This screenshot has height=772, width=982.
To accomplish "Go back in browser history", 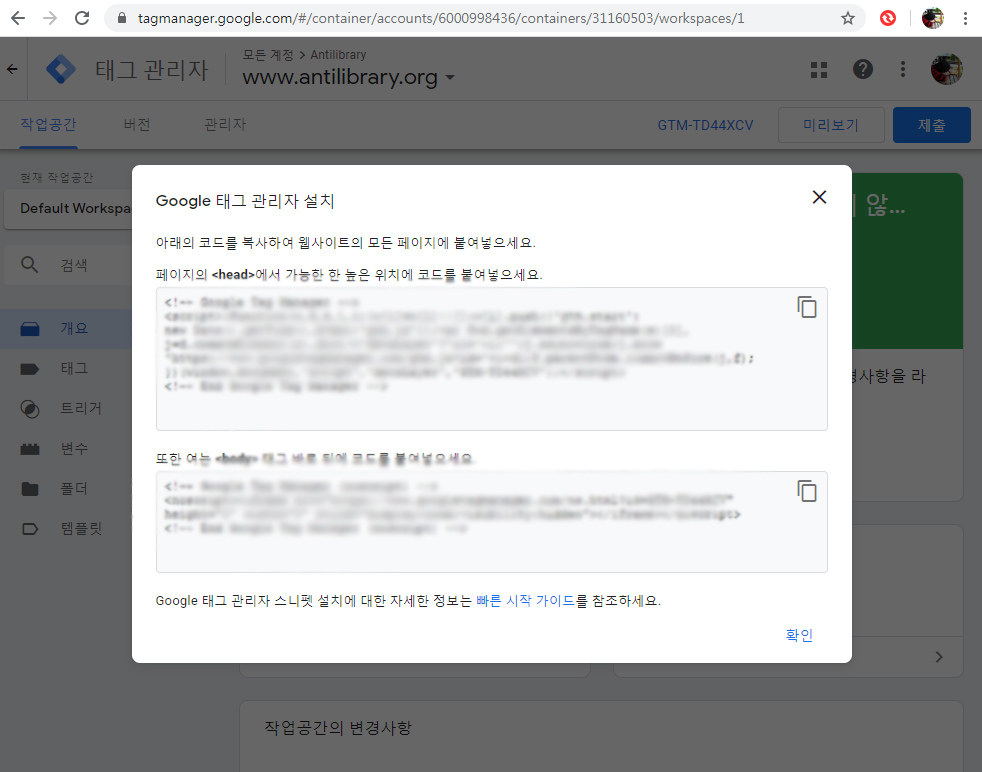I will [18, 18].
